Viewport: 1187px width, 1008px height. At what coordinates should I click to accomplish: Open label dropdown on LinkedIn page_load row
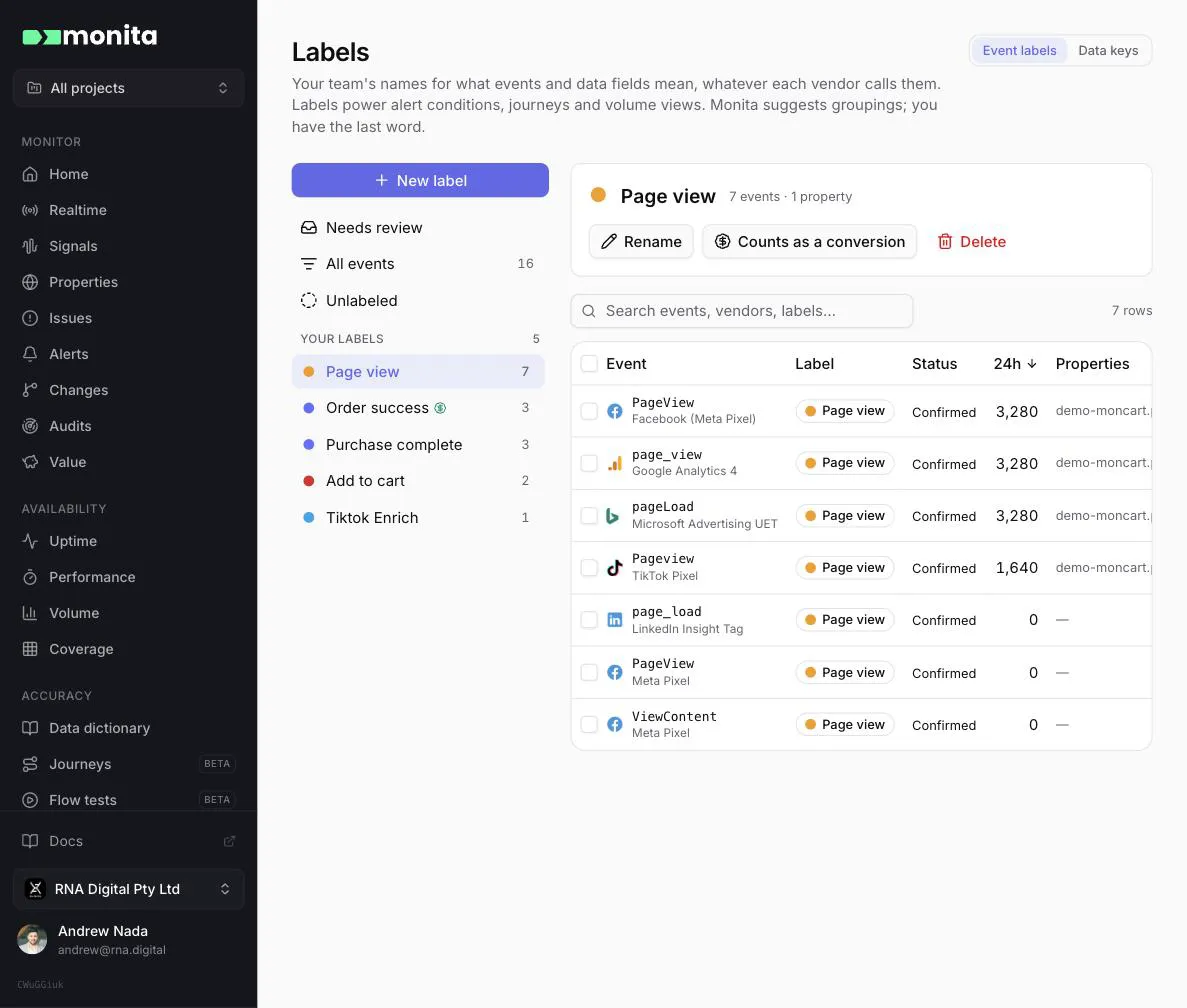pyautogui.click(x=845, y=620)
